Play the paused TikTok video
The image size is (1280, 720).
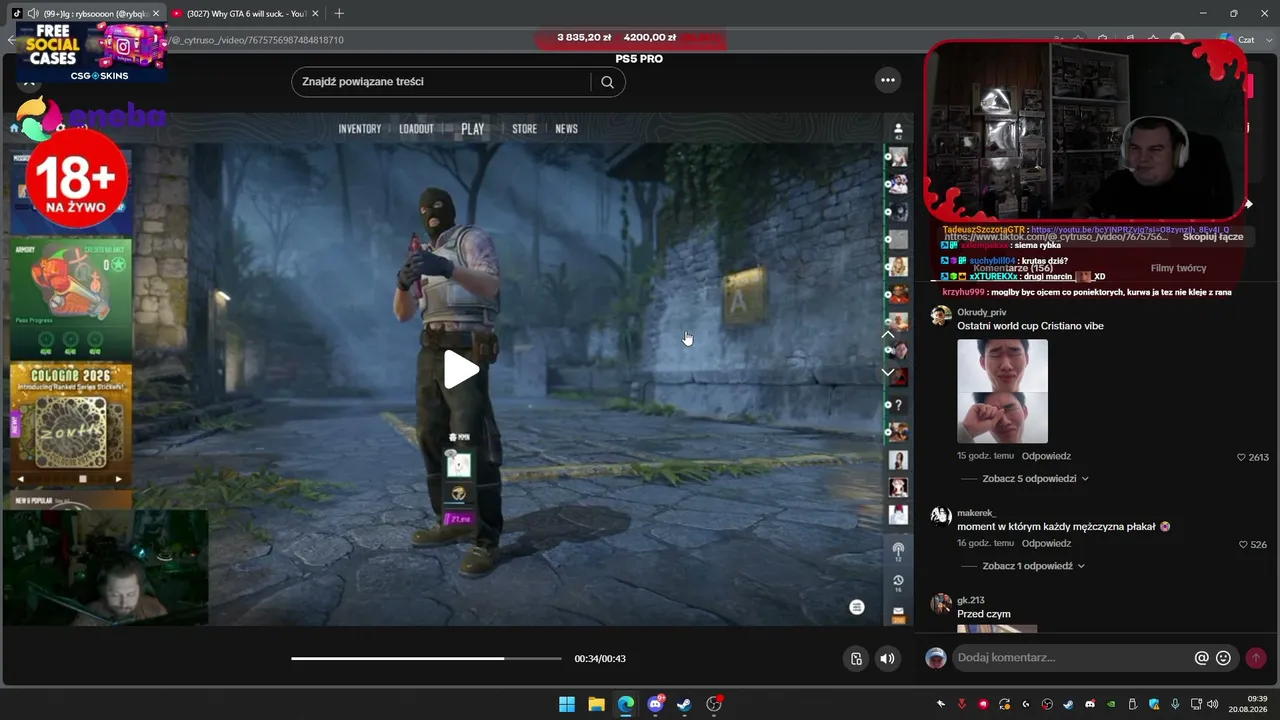click(x=461, y=370)
